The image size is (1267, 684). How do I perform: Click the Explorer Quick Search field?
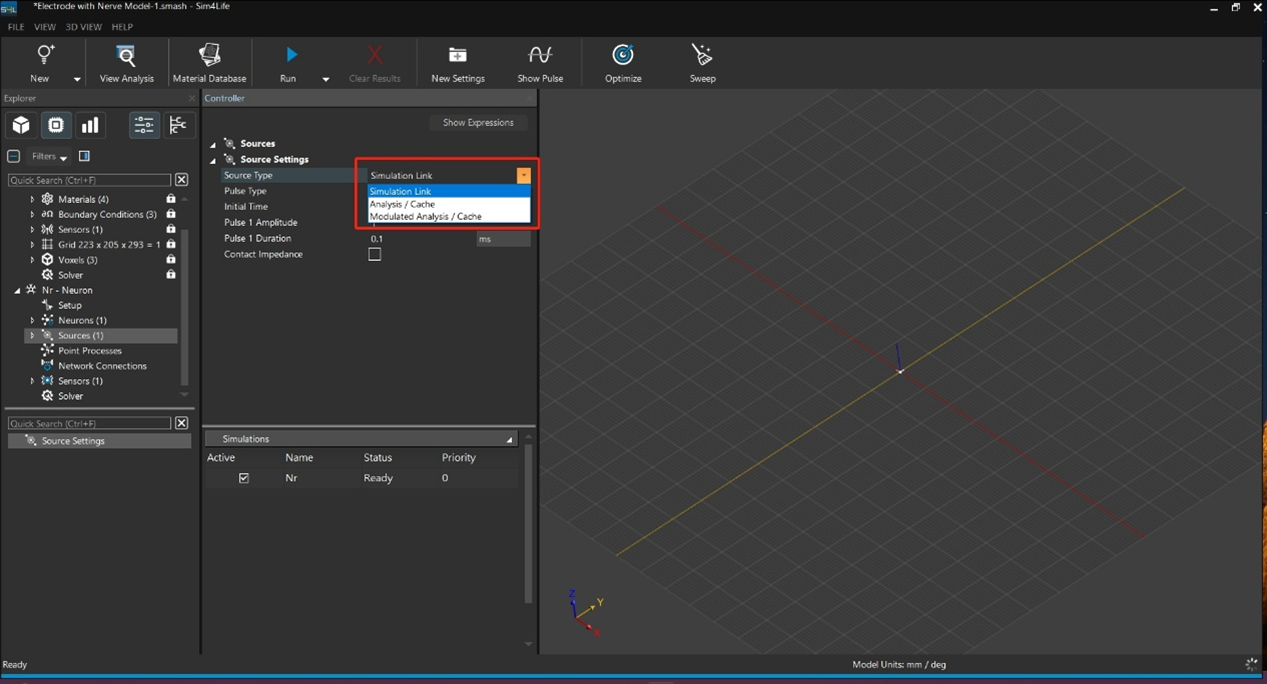pyautogui.click(x=89, y=180)
